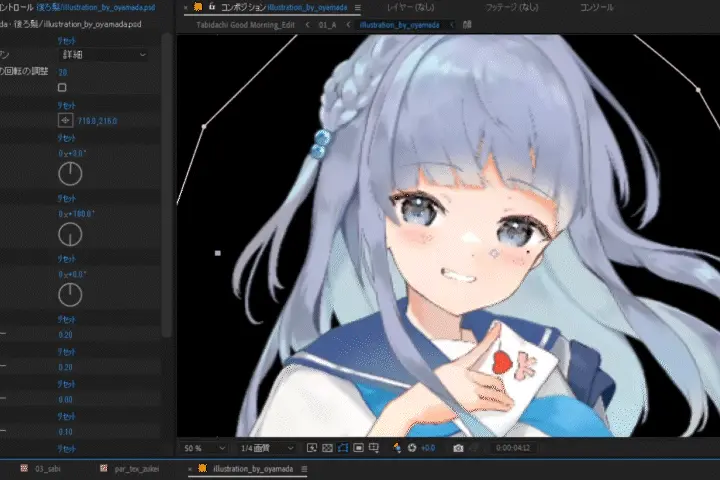Select the illustration_by_oyamada timeline tab
Image resolution: width=720 pixels, height=480 pixels.
[253, 469]
